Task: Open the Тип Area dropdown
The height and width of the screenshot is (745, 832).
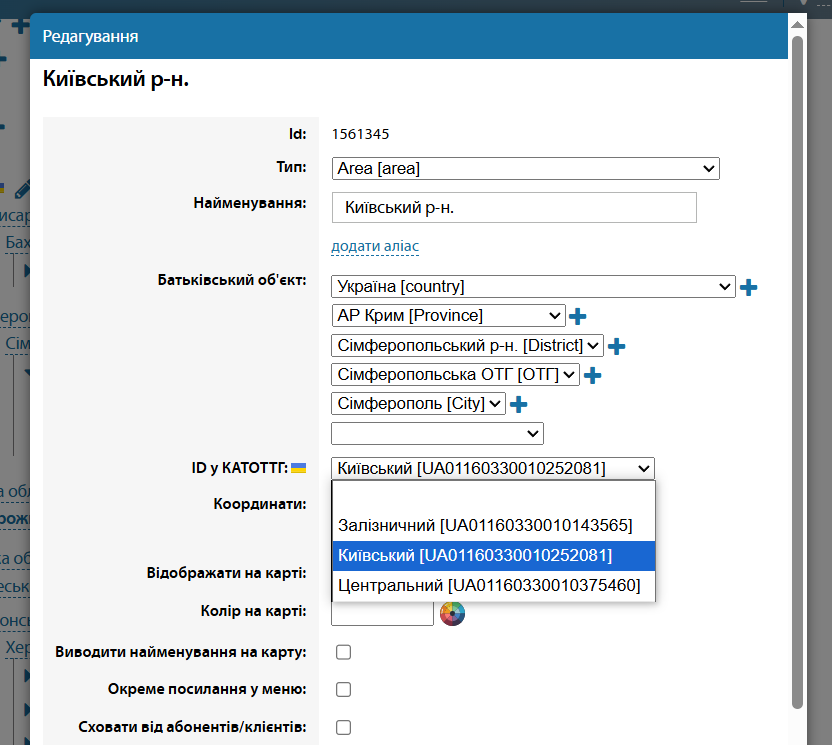Action: point(525,169)
